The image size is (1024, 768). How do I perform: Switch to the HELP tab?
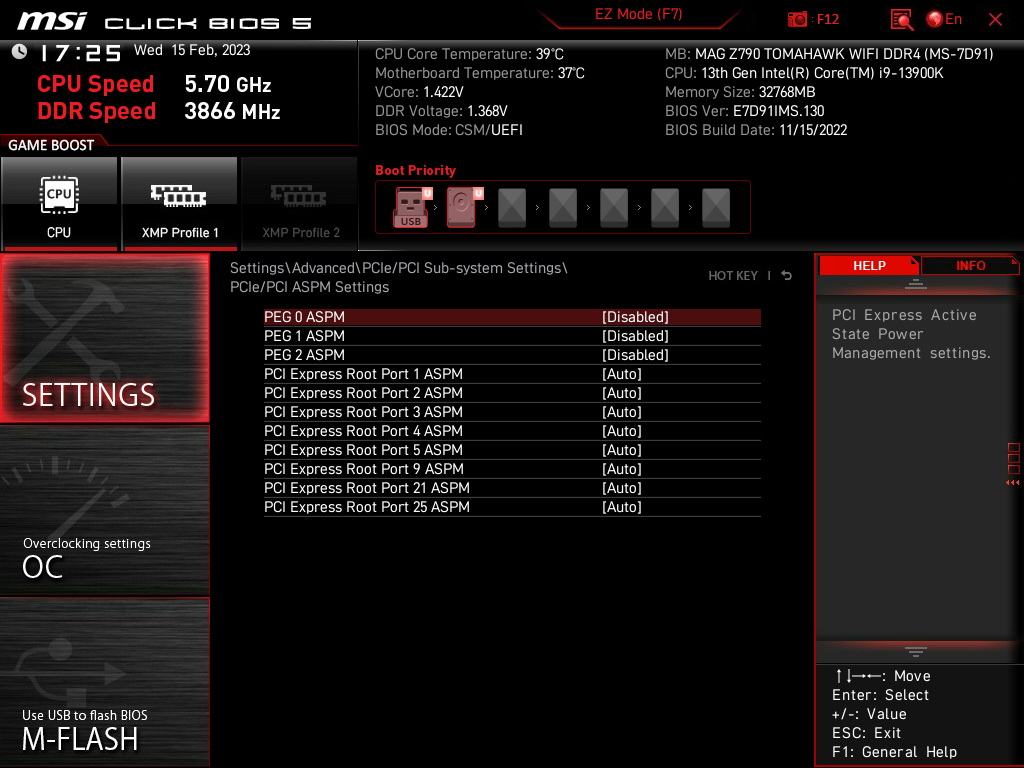point(869,266)
